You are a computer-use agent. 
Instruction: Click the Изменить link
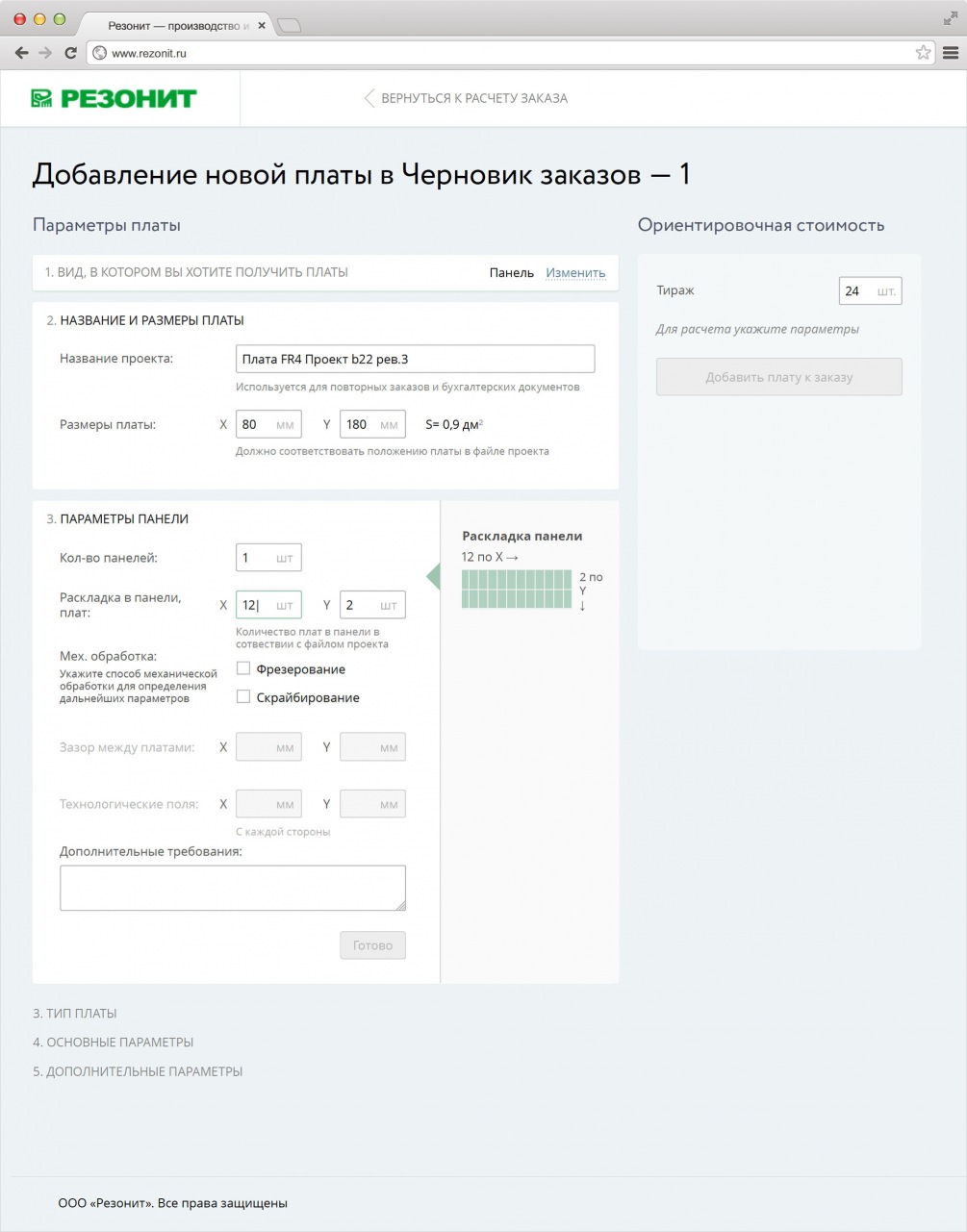575,272
